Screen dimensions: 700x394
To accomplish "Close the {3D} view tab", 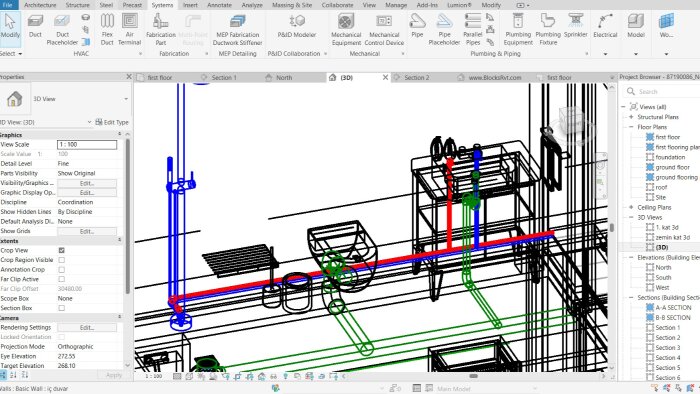I will (x=385, y=77).
